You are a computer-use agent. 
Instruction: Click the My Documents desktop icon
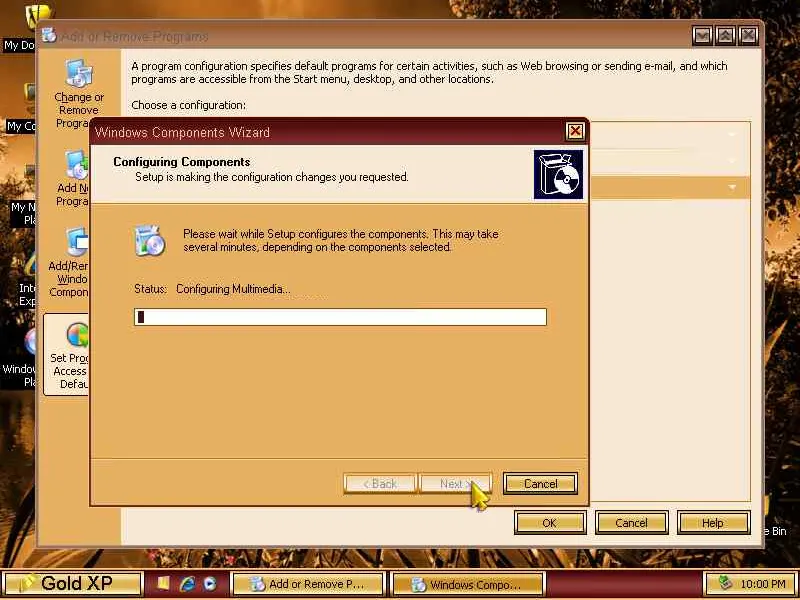click(36, 17)
